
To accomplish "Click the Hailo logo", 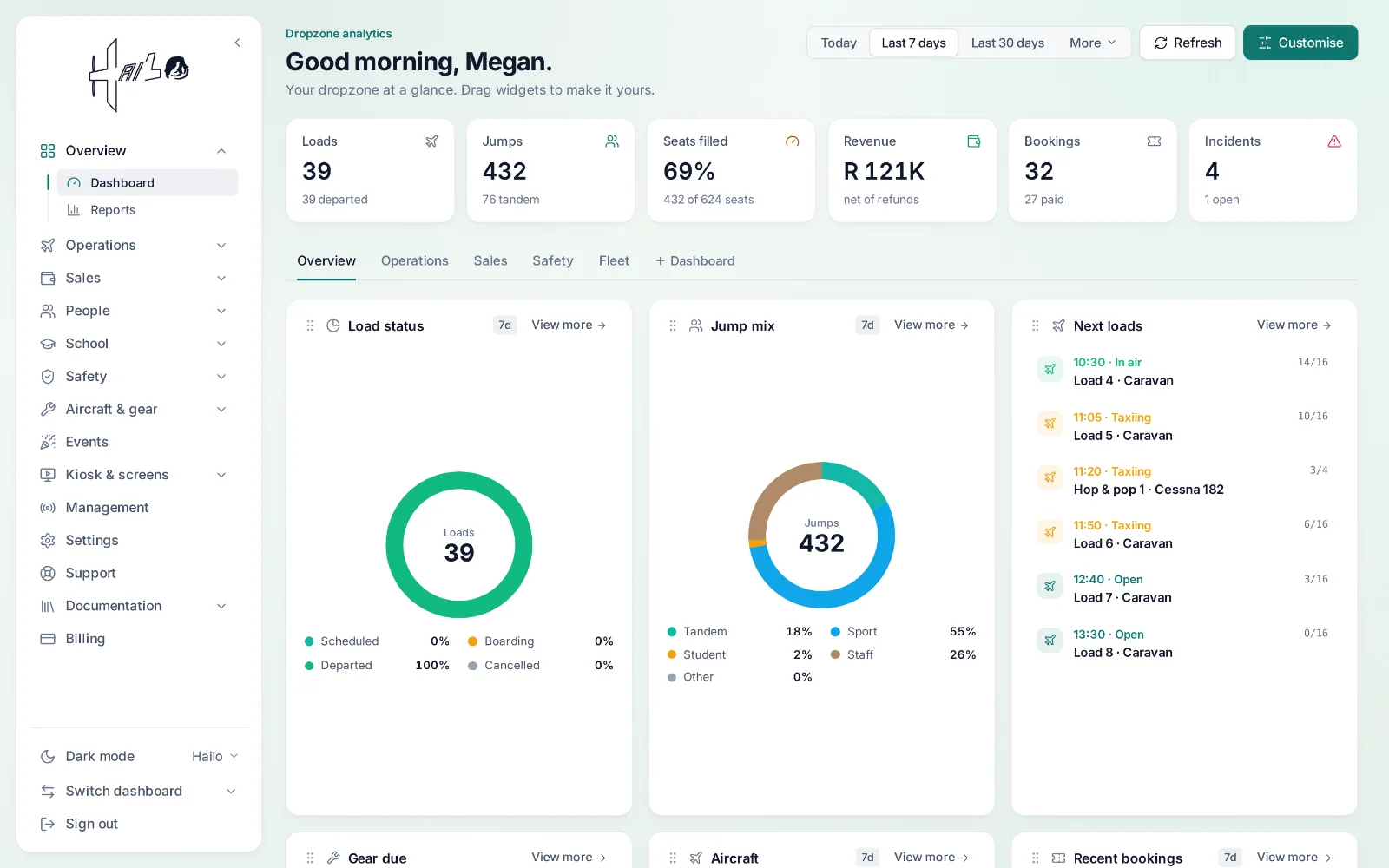I will click(x=139, y=75).
